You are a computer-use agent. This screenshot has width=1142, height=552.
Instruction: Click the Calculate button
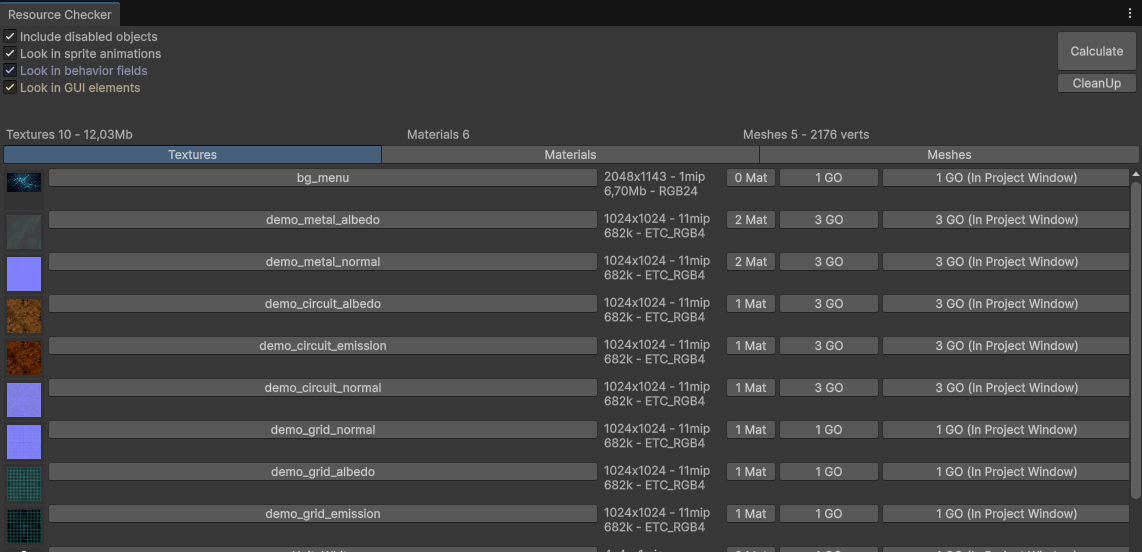pos(1097,51)
